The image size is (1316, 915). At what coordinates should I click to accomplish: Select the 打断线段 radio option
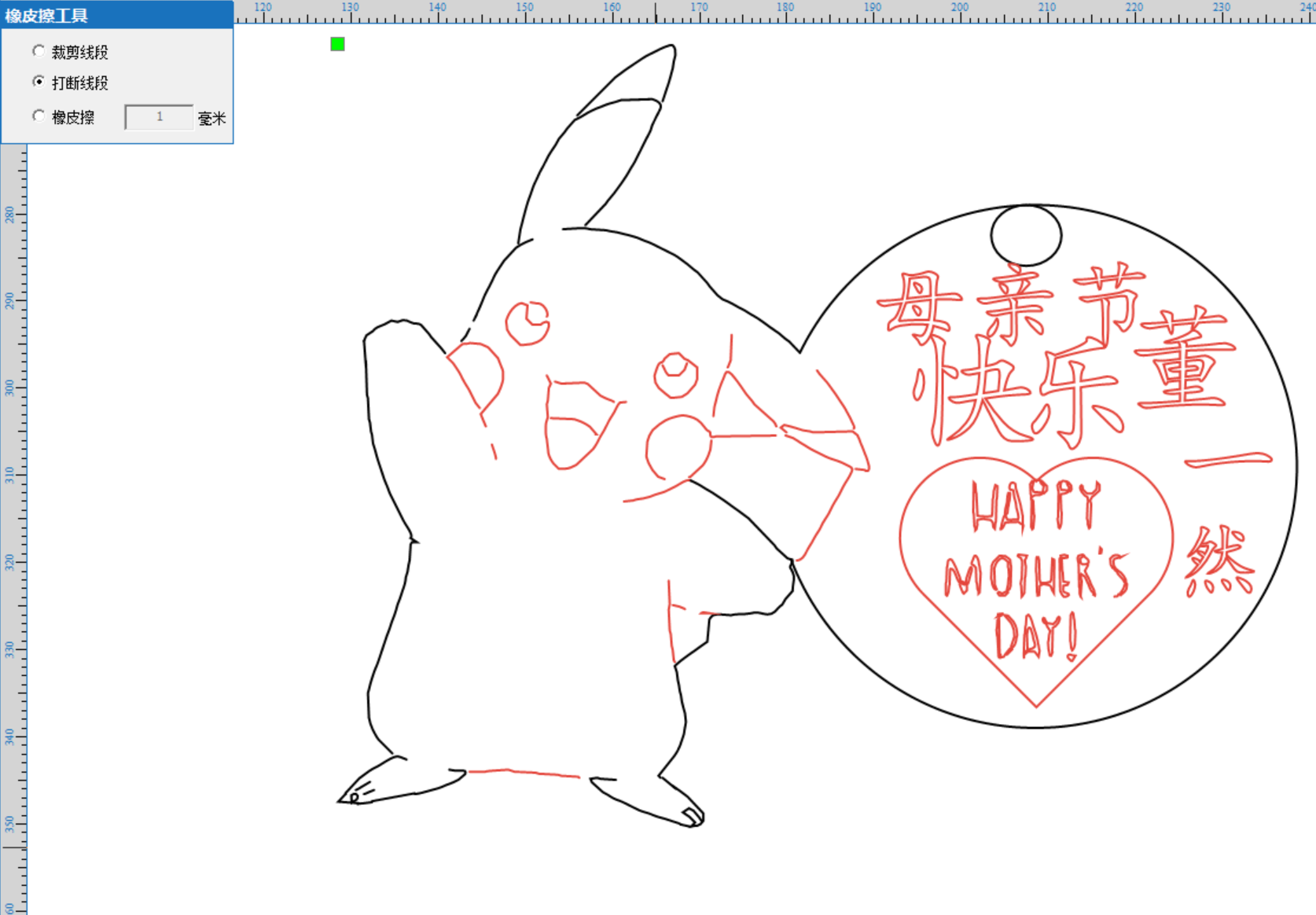(x=39, y=82)
